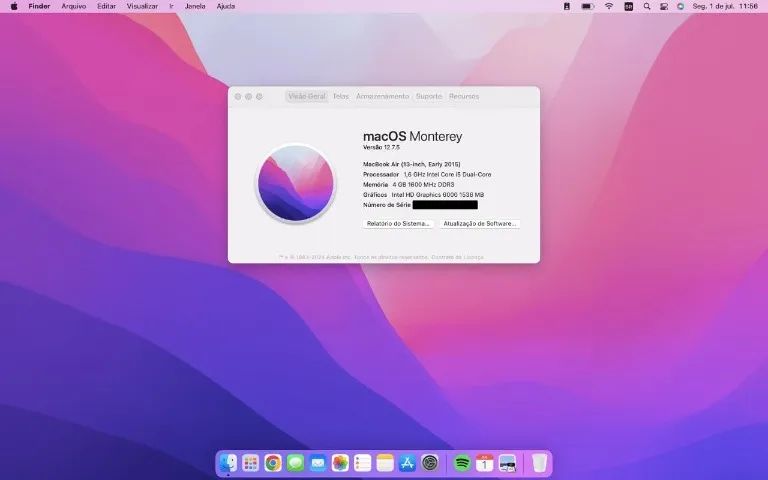Click the Atualização de Software button
The image size is (768, 480).
click(480, 223)
